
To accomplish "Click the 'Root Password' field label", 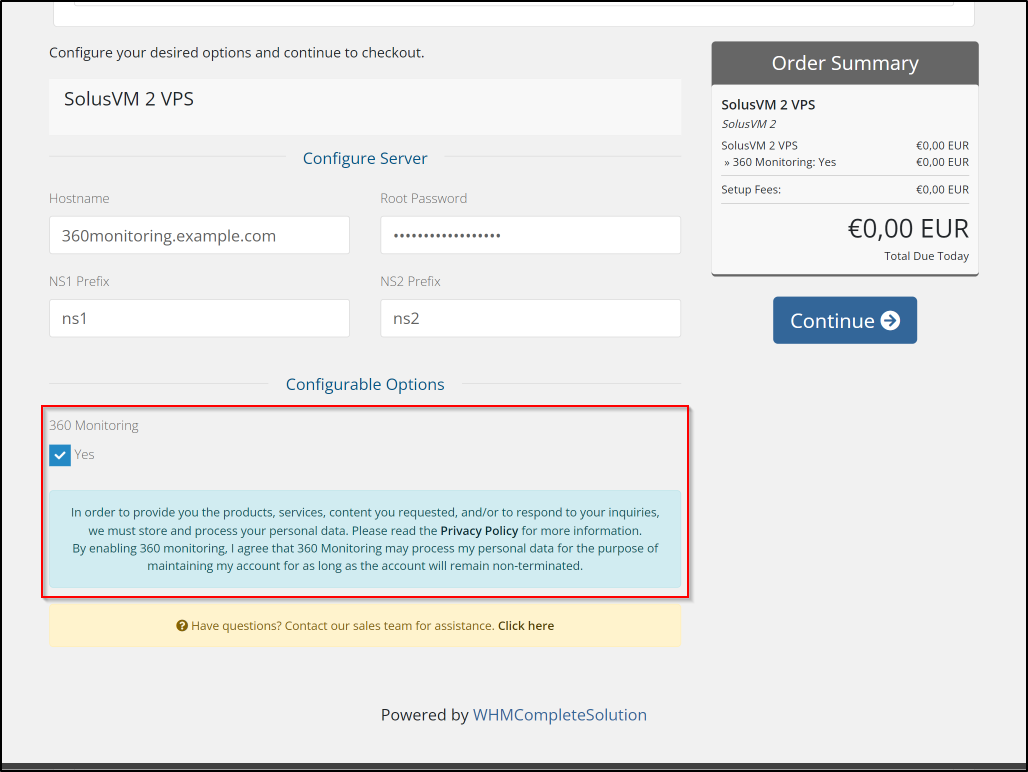I will pyautogui.click(x=424, y=199).
